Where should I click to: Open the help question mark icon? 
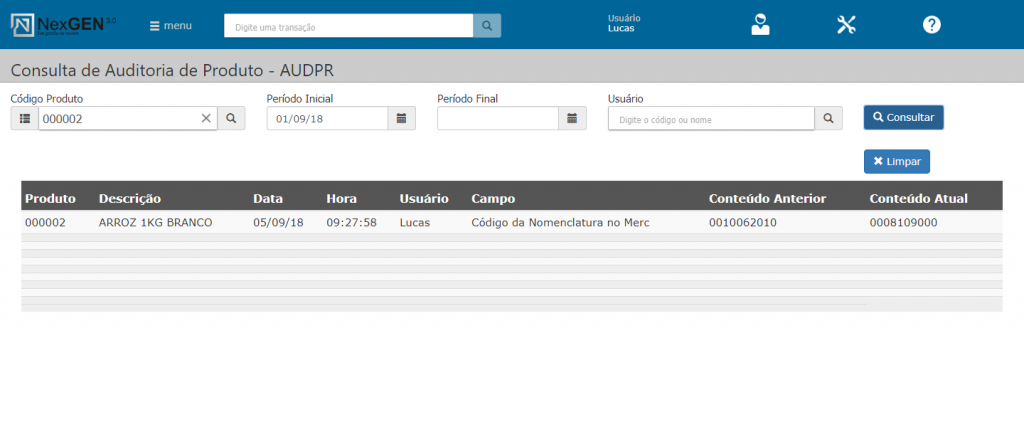point(931,25)
